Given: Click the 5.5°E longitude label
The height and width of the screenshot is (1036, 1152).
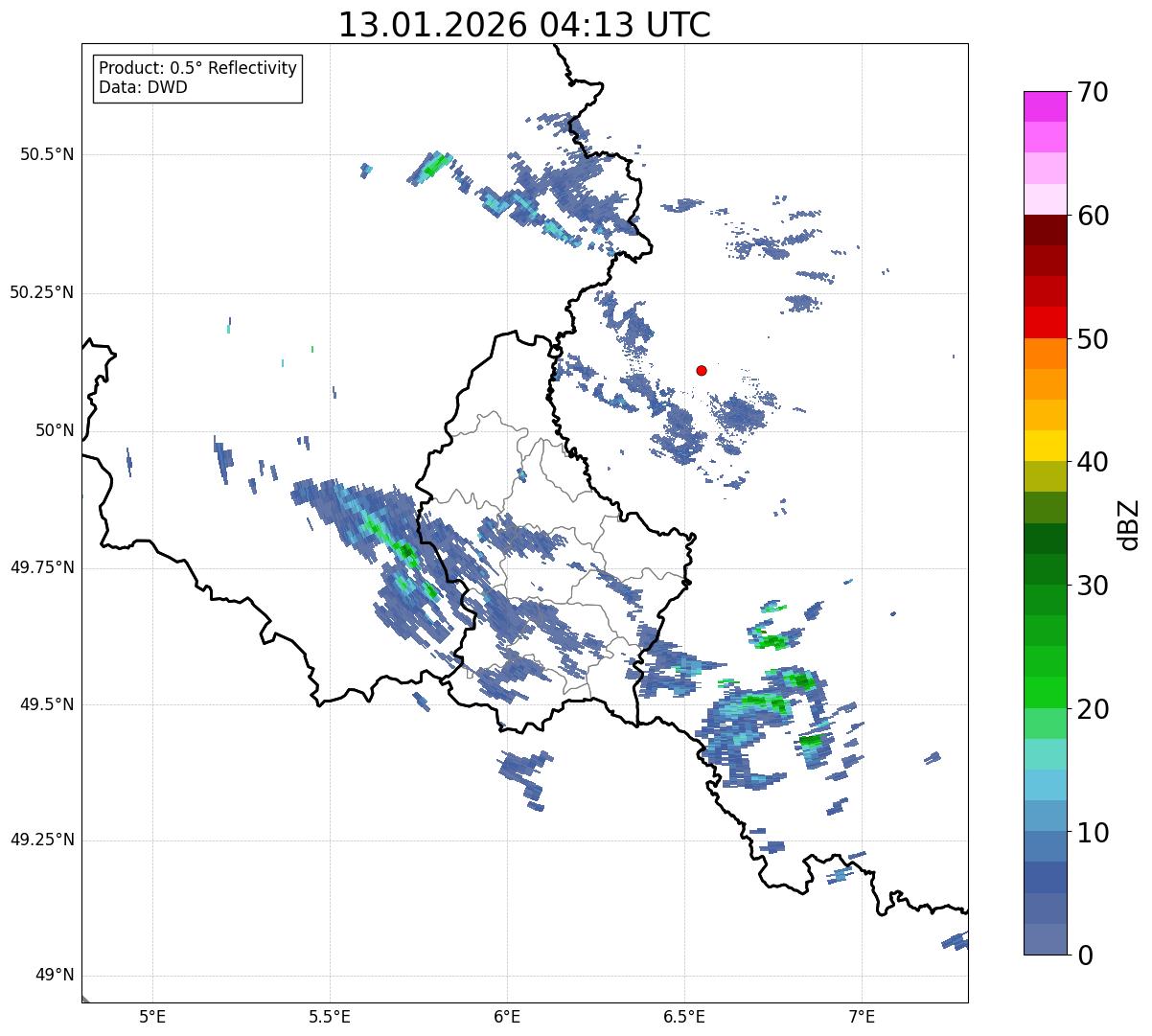Looking at the screenshot, I should (x=330, y=1016).
